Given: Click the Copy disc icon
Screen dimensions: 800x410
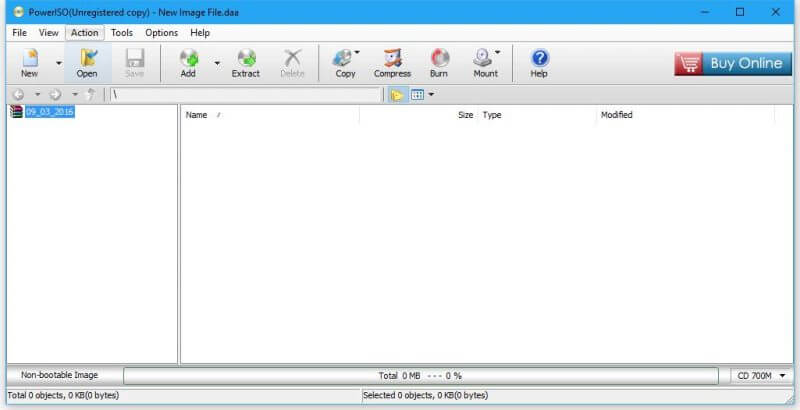Looking at the screenshot, I should pos(345,63).
